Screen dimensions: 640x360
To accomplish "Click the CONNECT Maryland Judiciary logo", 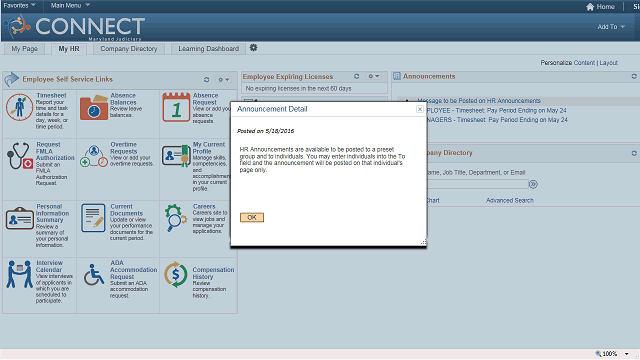I will point(74,27).
